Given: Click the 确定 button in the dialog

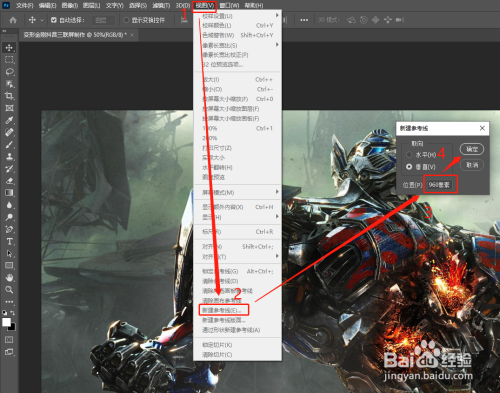Looking at the screenshot, I should (472, 149).
